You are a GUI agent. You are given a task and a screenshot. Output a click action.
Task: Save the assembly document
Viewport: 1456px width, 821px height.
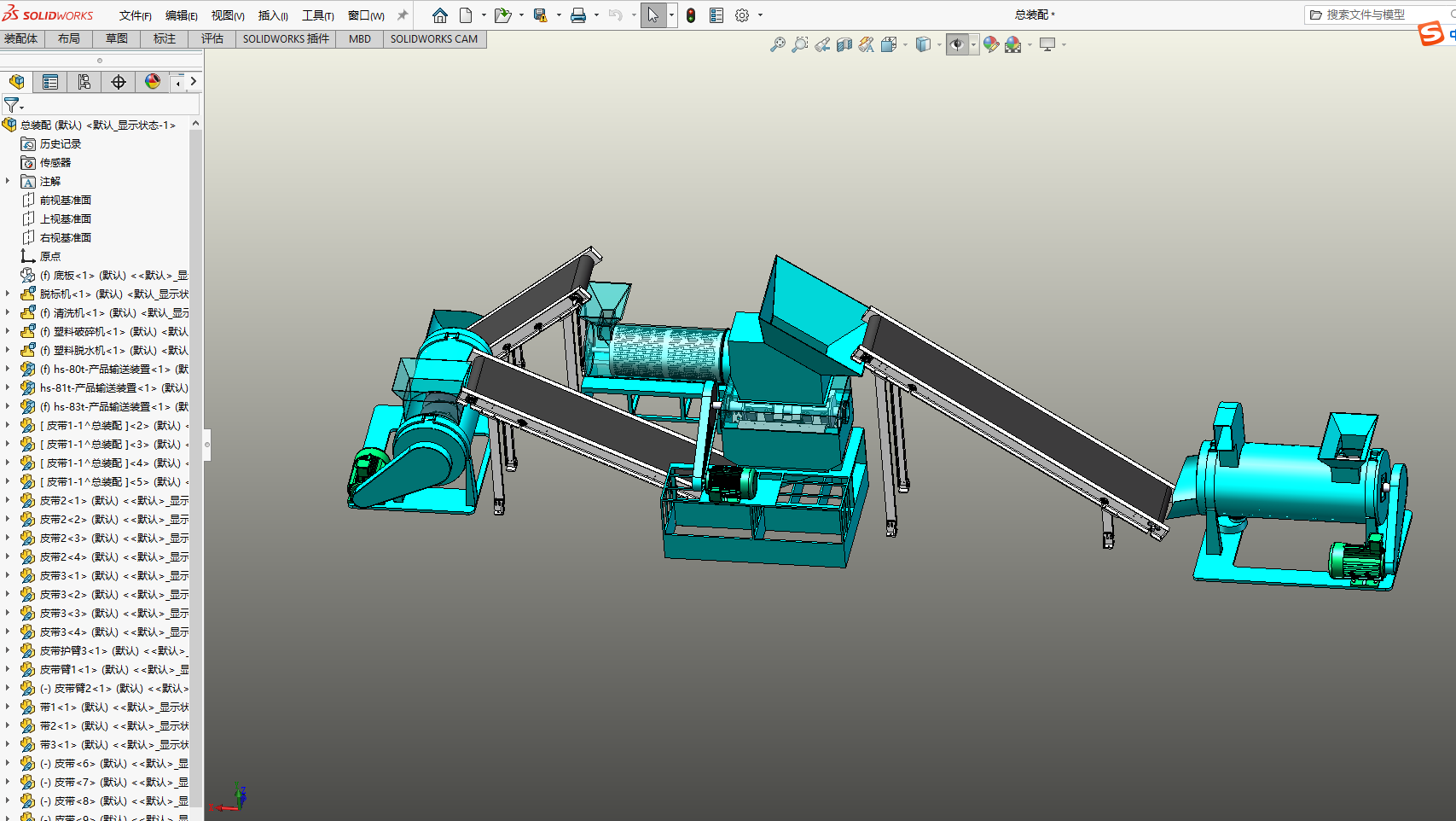[x=540, y=15]
